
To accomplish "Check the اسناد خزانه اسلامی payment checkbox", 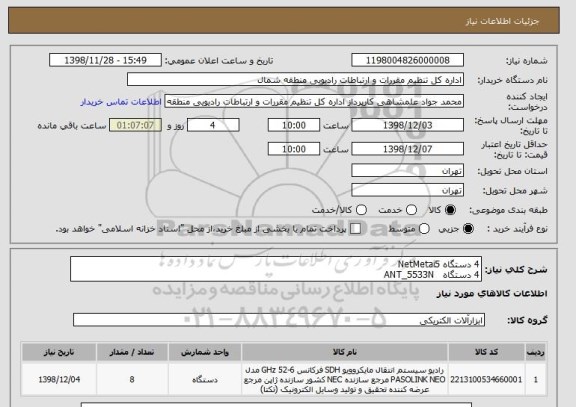I will (355, 229).
